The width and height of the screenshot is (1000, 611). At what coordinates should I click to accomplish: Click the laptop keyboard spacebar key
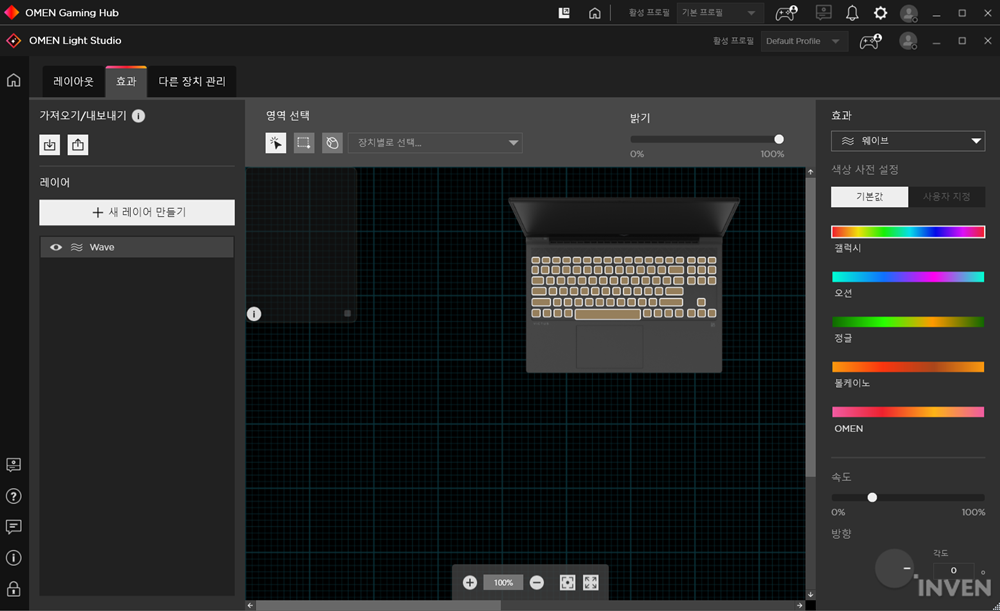607,314
